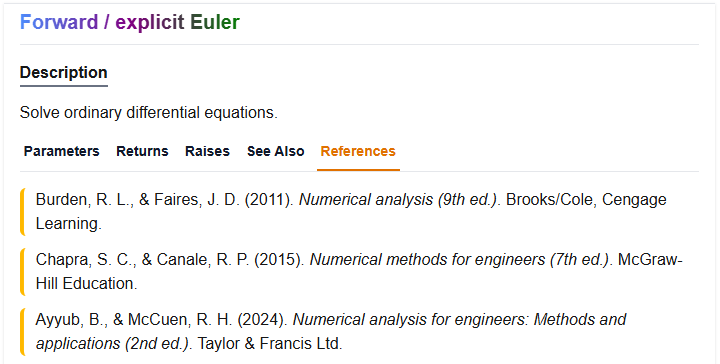The height and width of the screenshot is (364, 720).
Task: Select the Burden and Faires reference entry
Action: tap(351, 212)
